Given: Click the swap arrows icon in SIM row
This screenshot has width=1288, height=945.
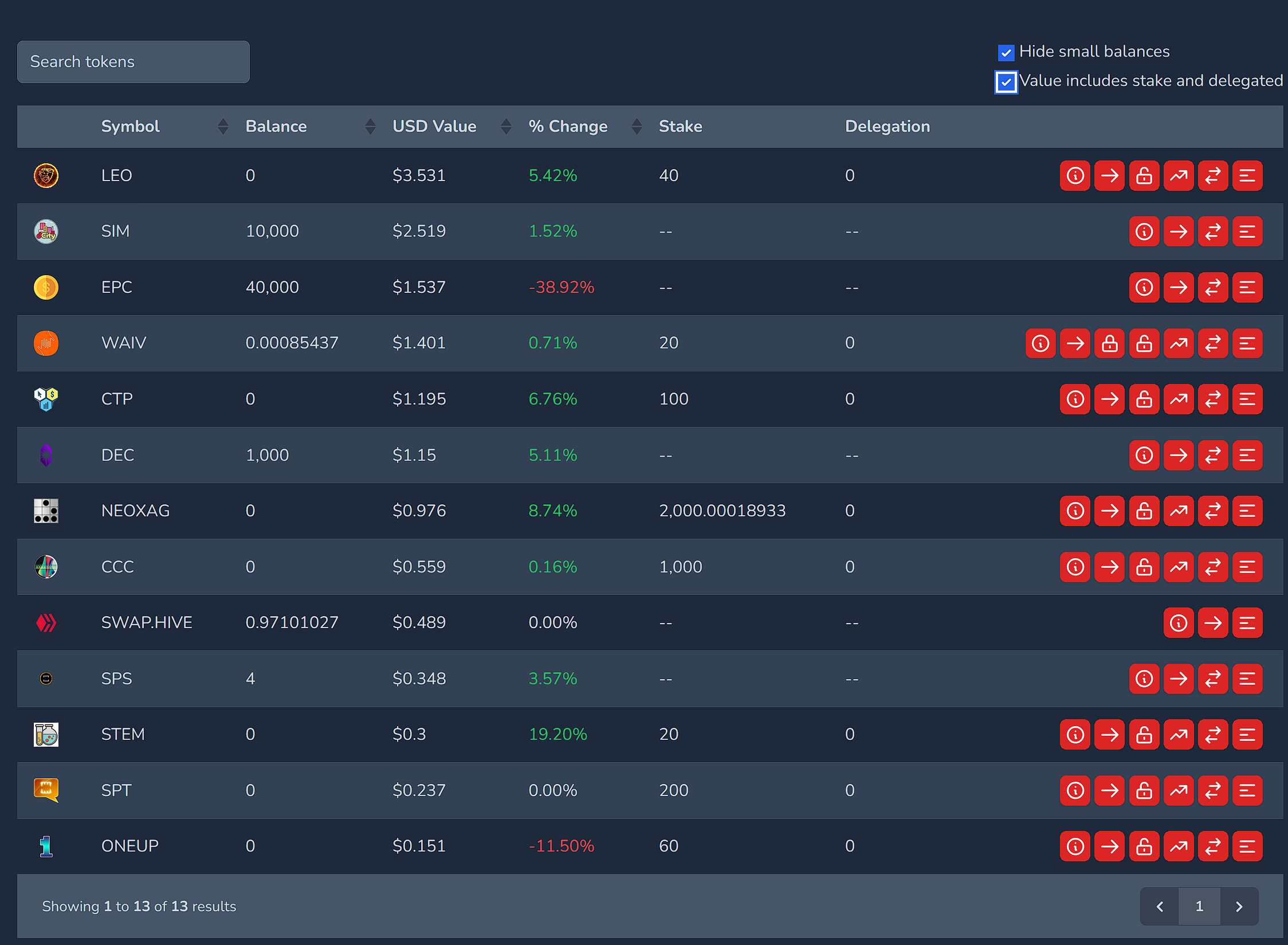Looking at the screenshot, I should coord(1213,232).
